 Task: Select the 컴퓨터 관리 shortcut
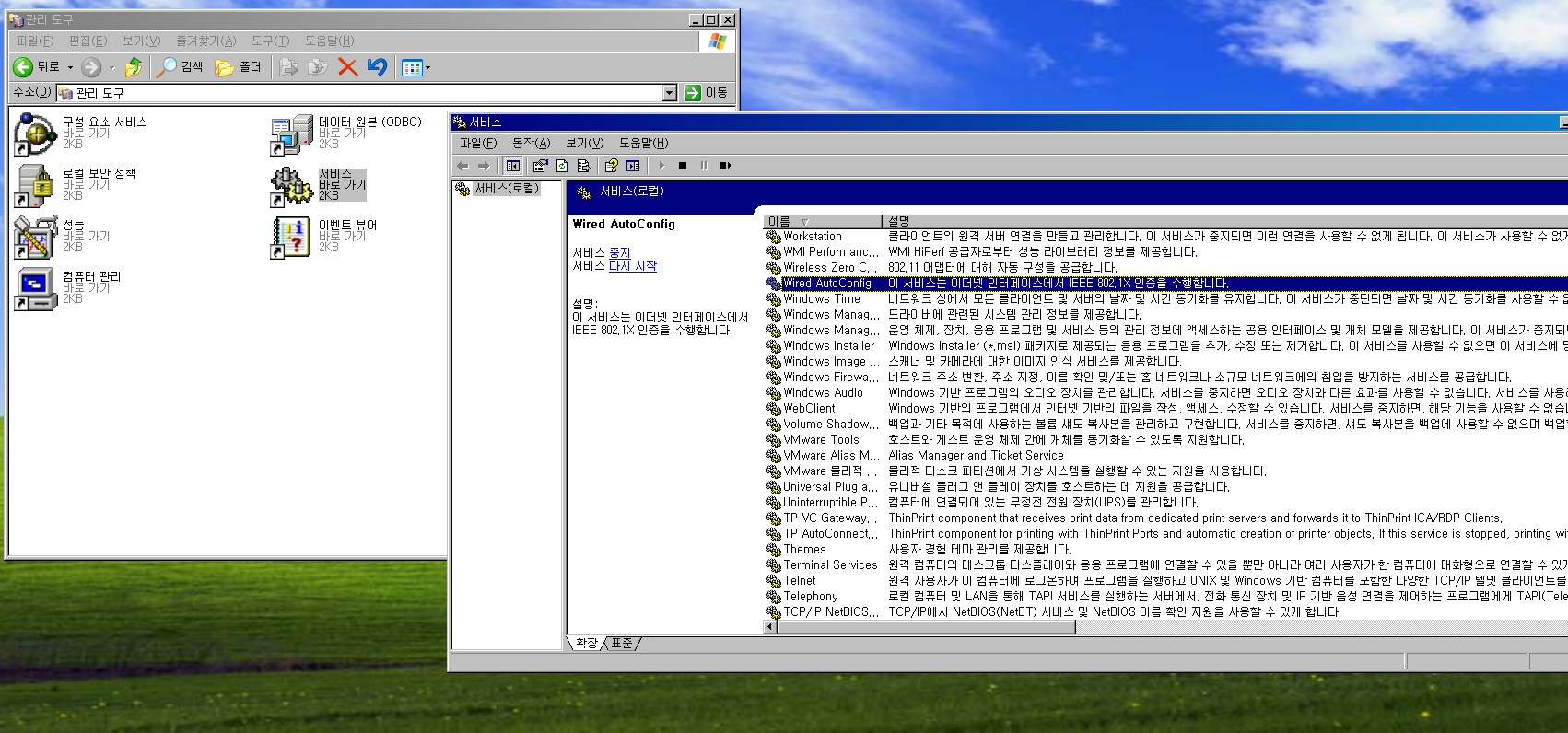tap(68, 288)
